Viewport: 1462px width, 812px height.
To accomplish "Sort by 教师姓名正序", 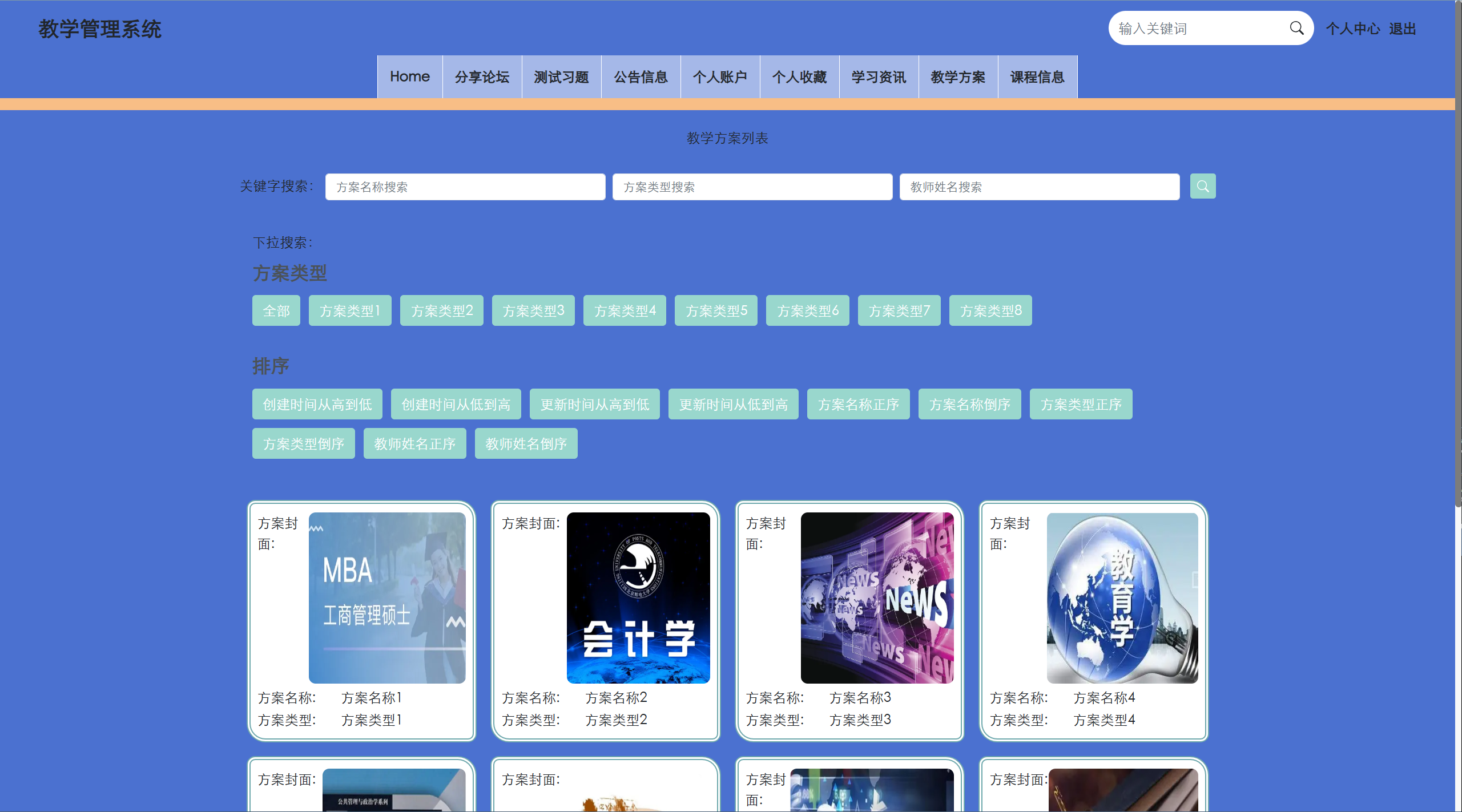I will pos(414,444).
